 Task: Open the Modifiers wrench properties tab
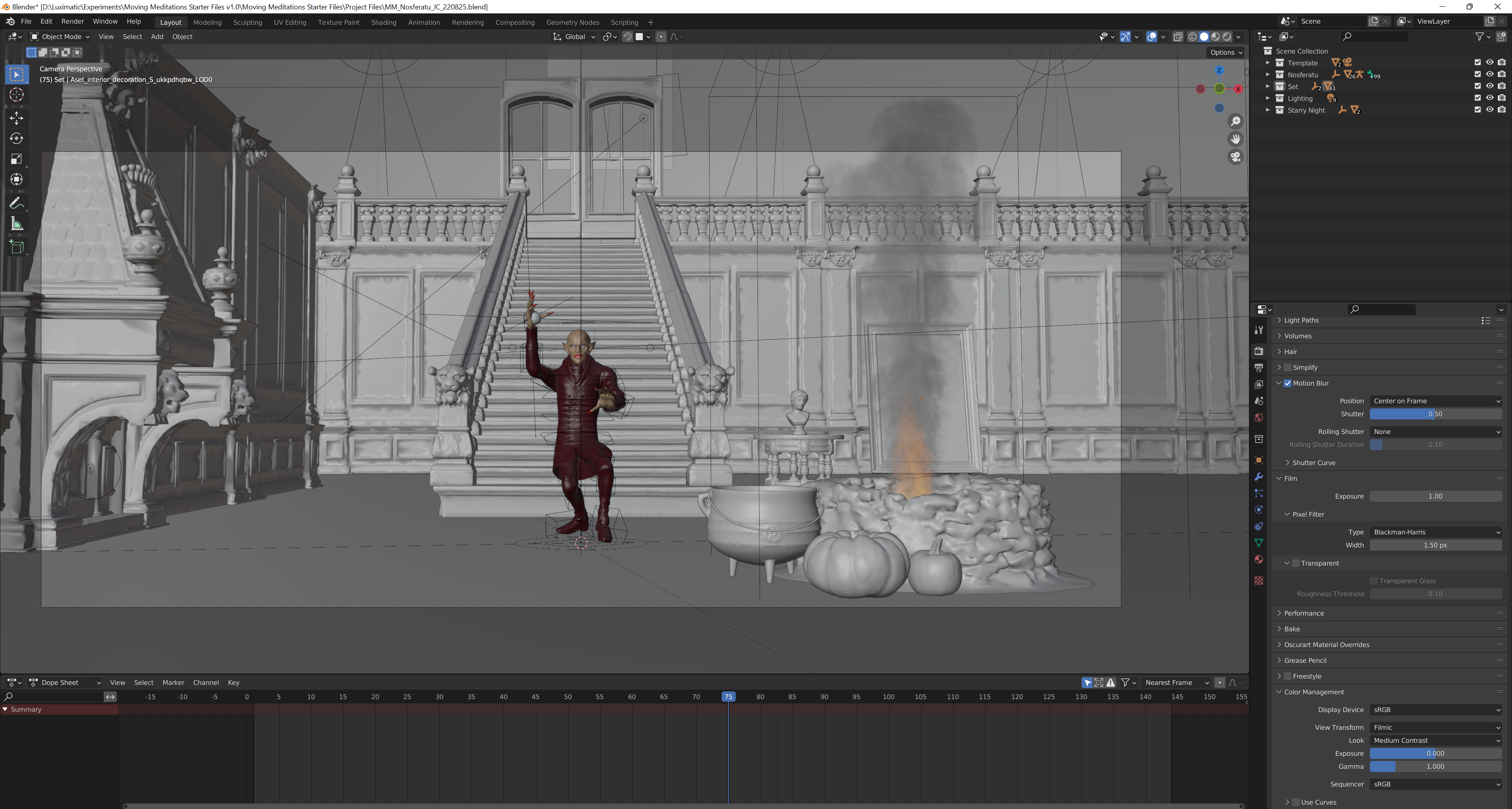coord(1258,477)
